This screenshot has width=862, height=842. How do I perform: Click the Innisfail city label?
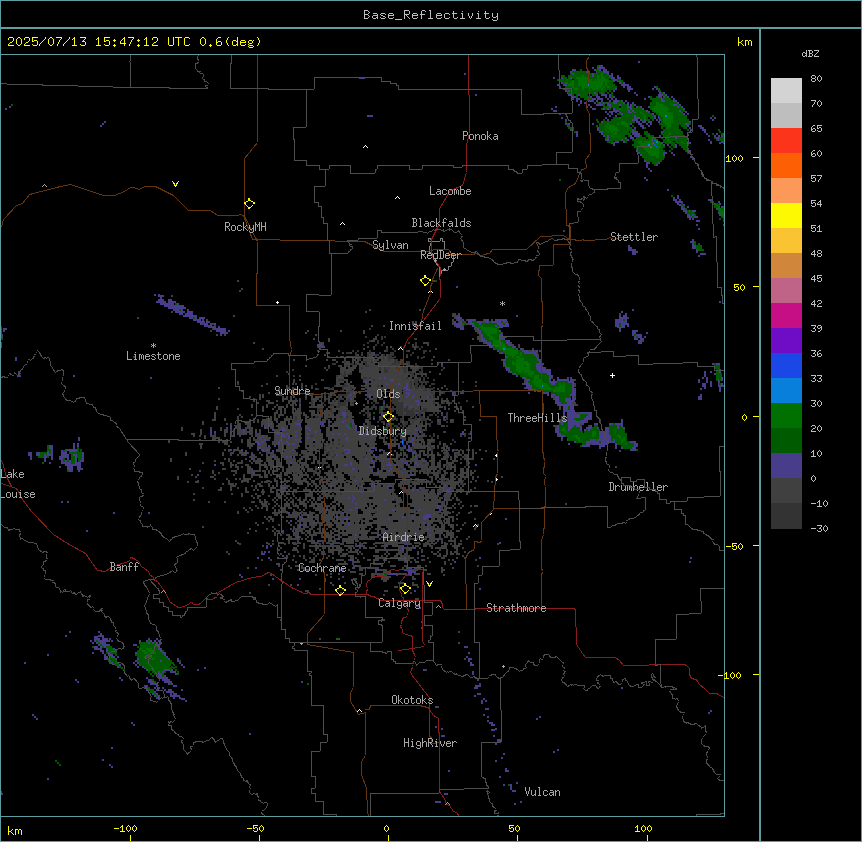click(x=415, y=326)
